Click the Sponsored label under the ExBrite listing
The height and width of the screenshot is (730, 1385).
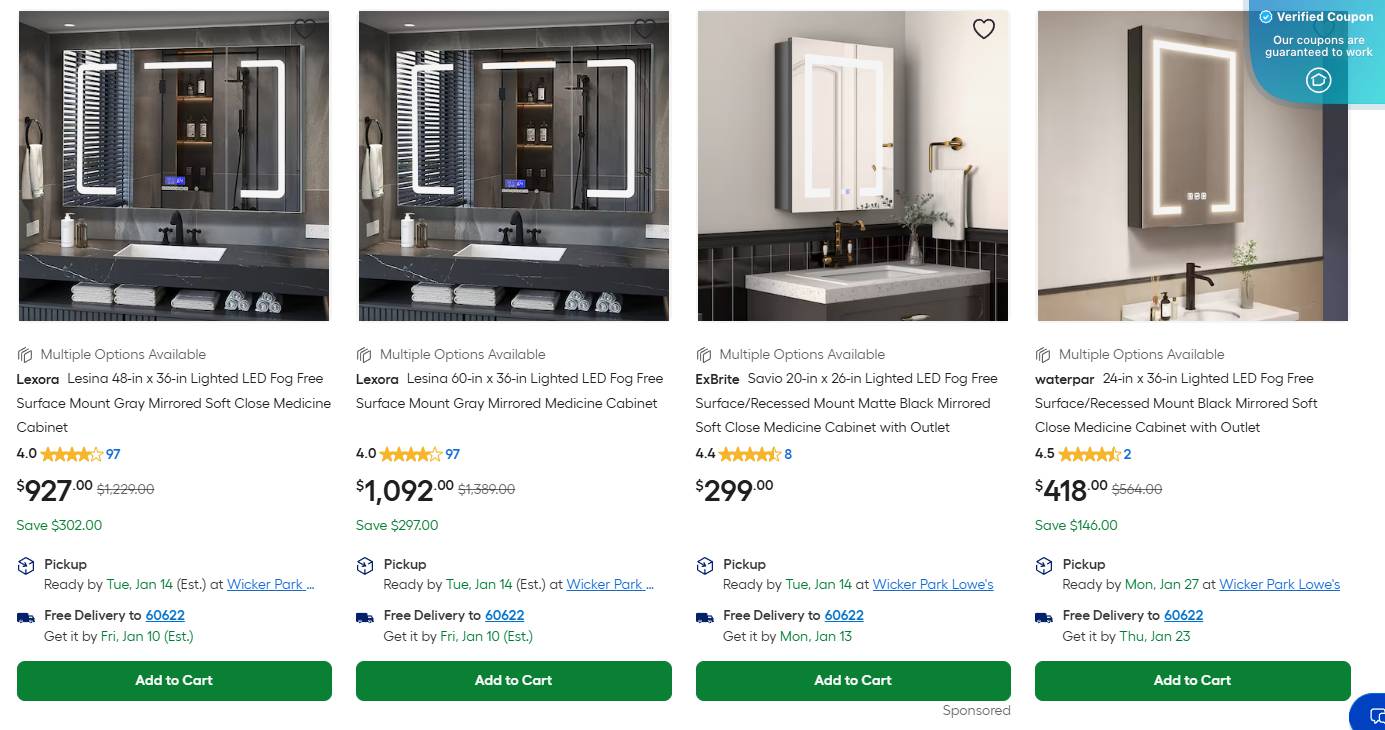point(976,710)
